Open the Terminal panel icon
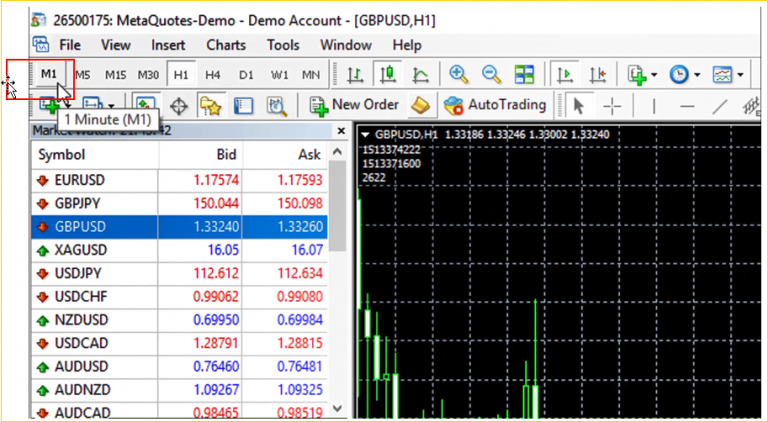The image size is (768, 422). pos(243,106)
